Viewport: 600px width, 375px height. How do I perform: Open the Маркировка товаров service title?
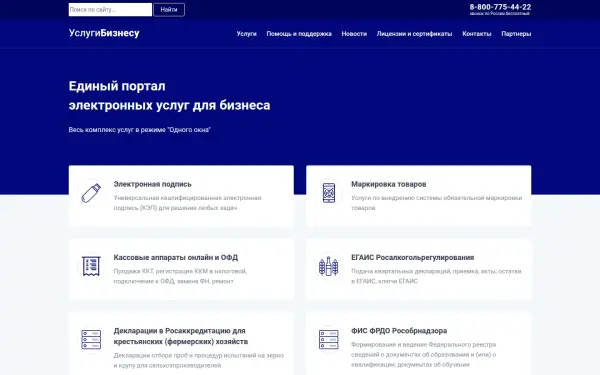389,184
